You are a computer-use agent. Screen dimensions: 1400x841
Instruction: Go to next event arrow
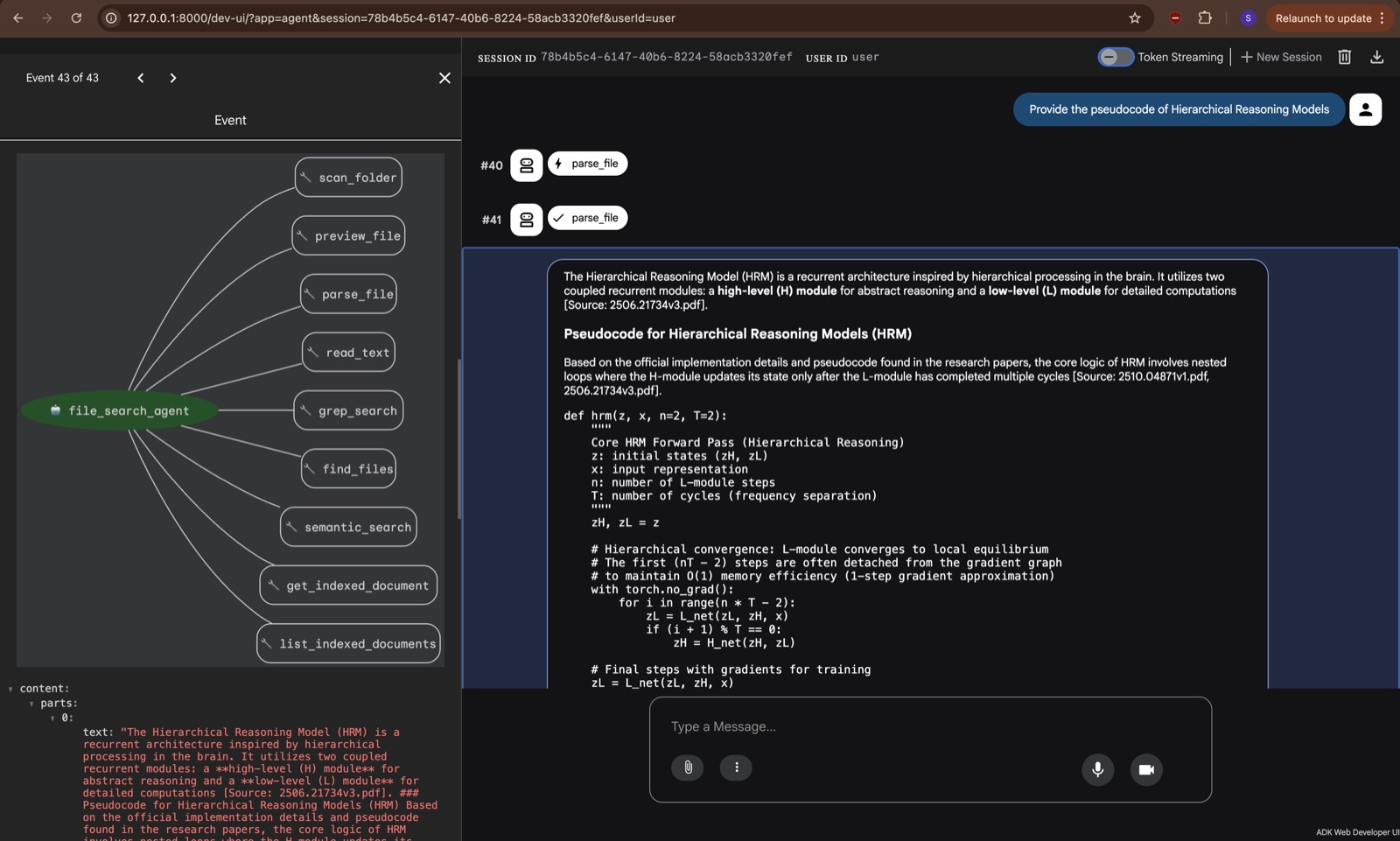(x=173, y=78)
